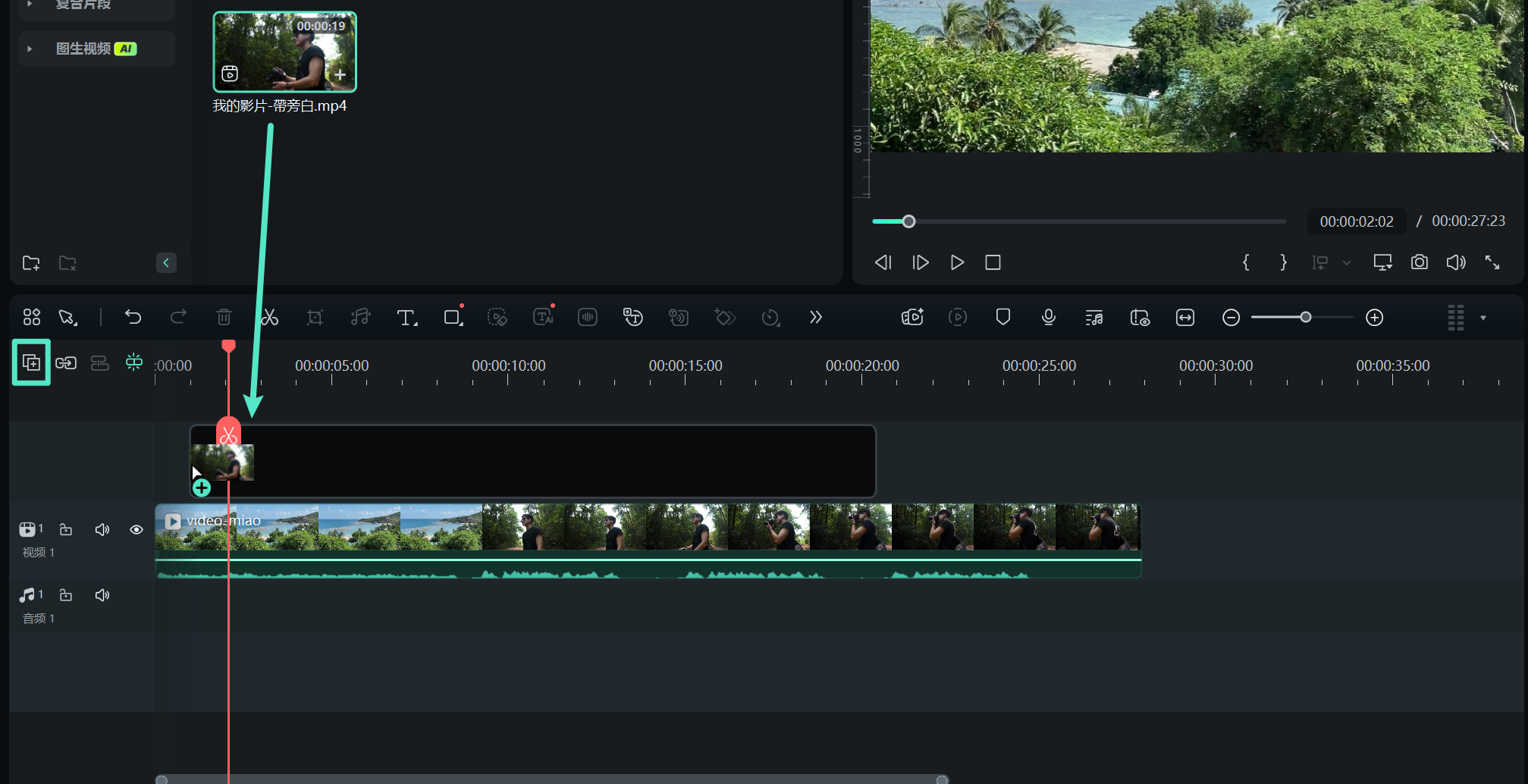Image resolution: width=1528 pixels, height=784 pixels.
Task: Click the speed dial icon
Action: click(x=770, y=317)
